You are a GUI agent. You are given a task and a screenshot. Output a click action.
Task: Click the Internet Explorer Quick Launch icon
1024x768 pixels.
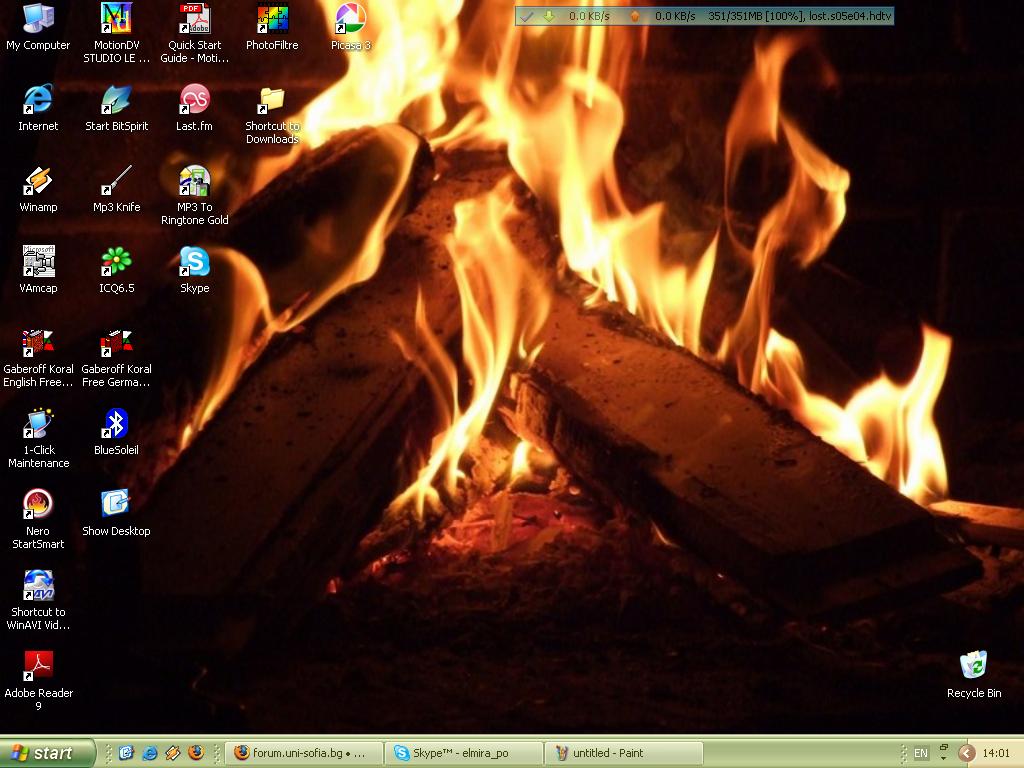(x=150, y=753)
